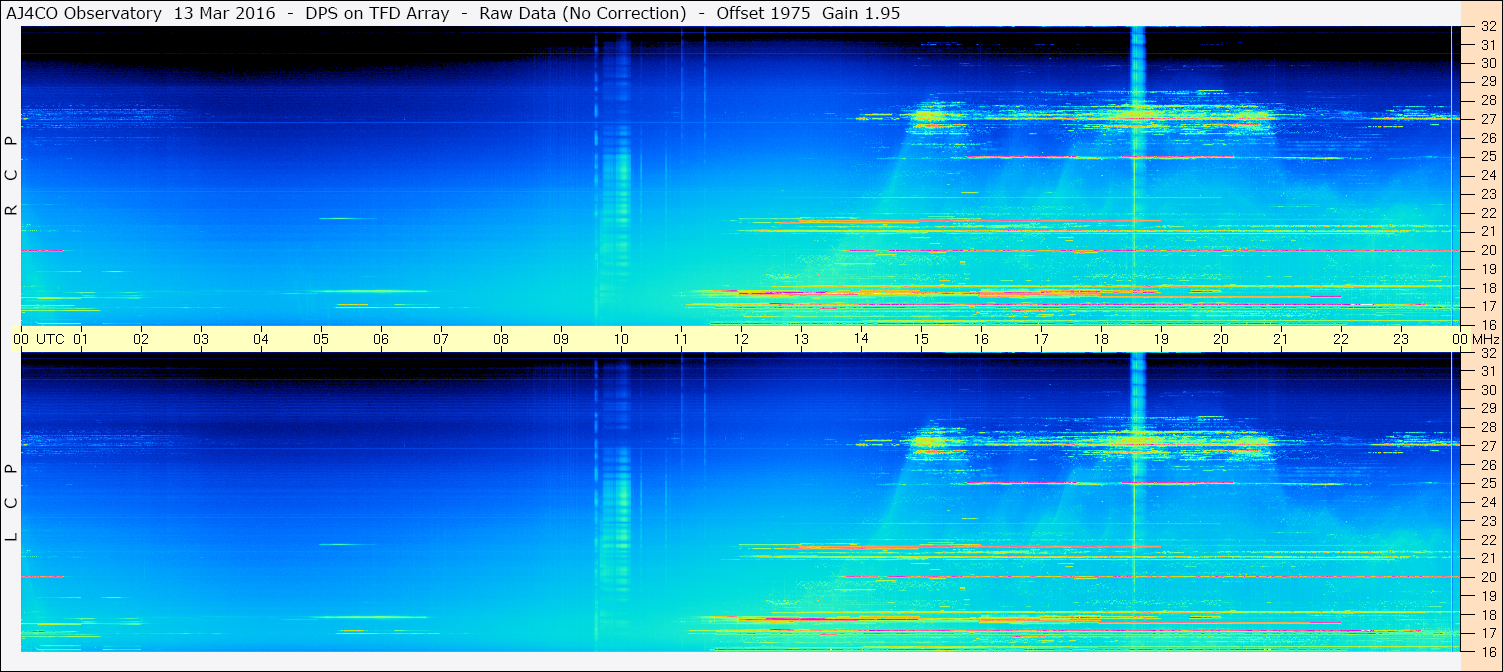1503x672 pixels.
Task: Click the 19 hour tick on the UTC time axis
Action: (x=1161, y=339)
